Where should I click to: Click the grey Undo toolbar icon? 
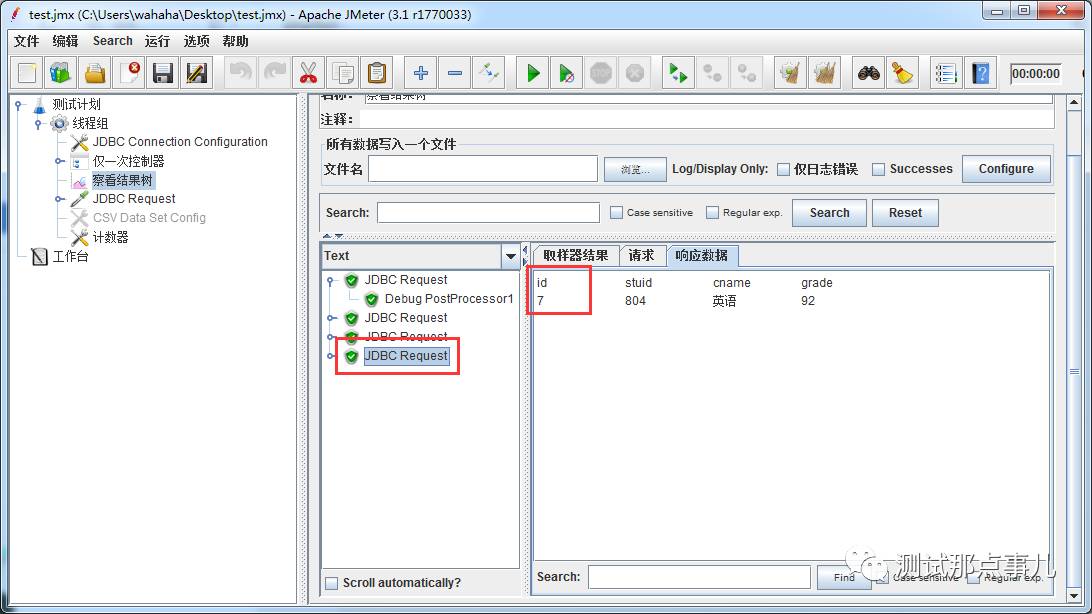pyautogui.click(x=240, y=73)
